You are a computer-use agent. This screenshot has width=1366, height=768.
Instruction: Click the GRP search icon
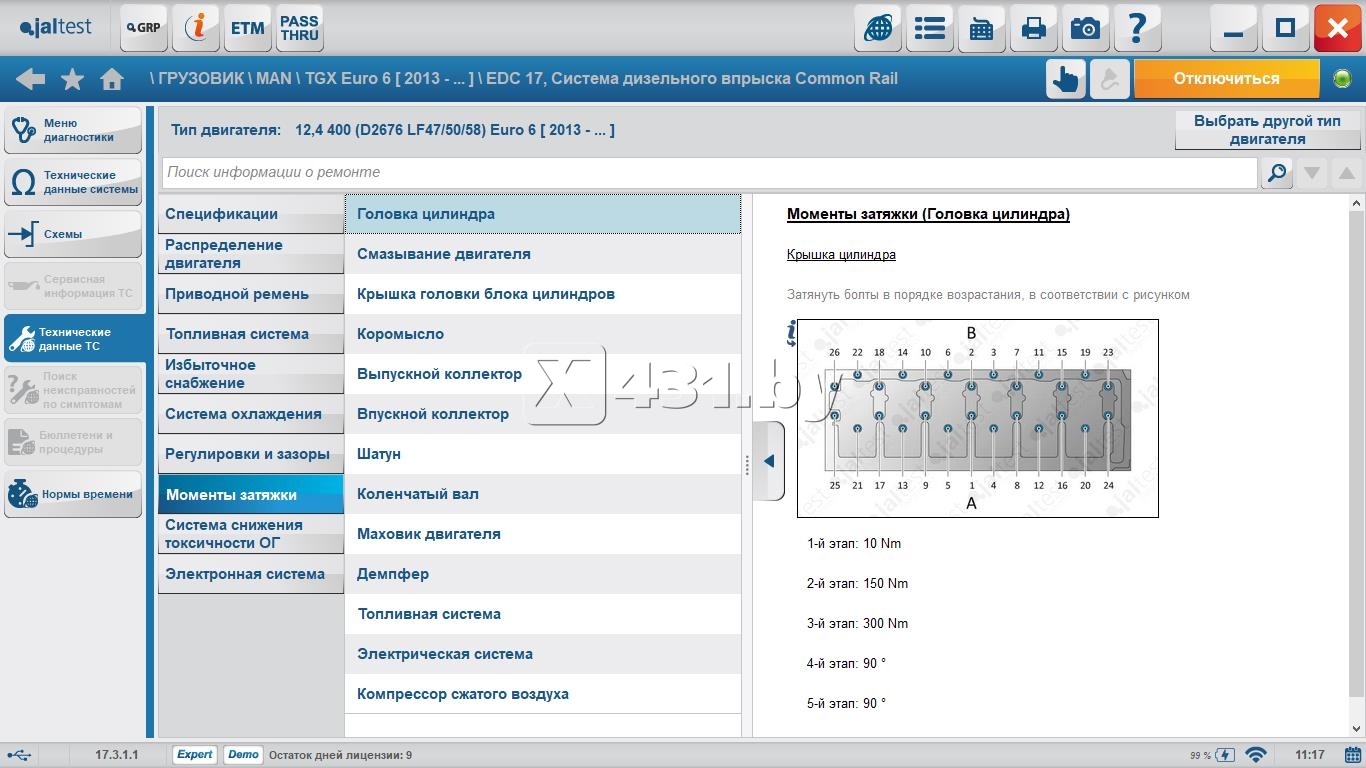tap(144, 28)
